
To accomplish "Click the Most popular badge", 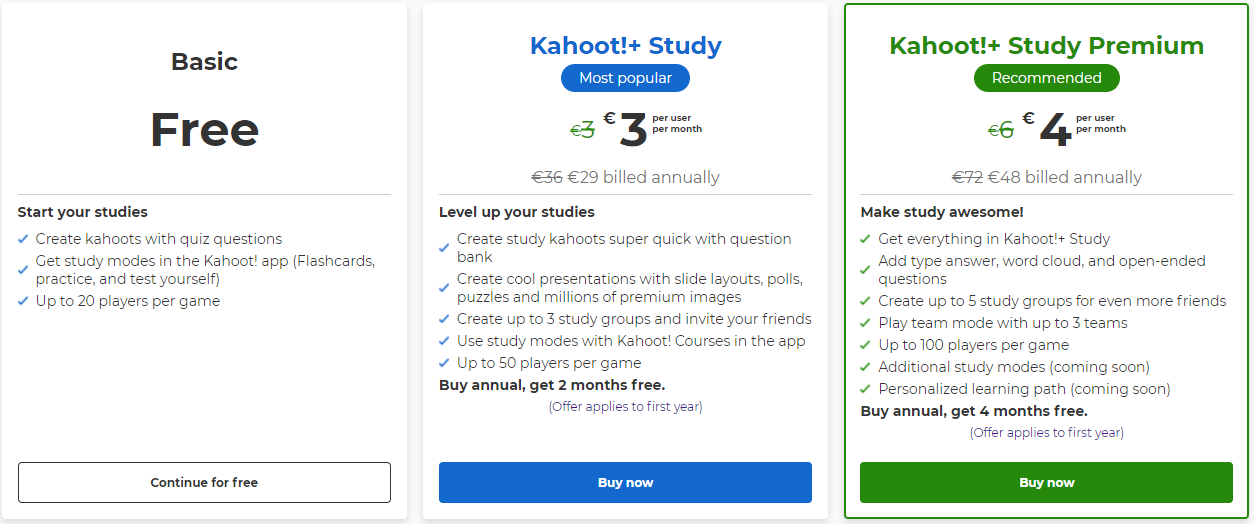I will [625, 78].
